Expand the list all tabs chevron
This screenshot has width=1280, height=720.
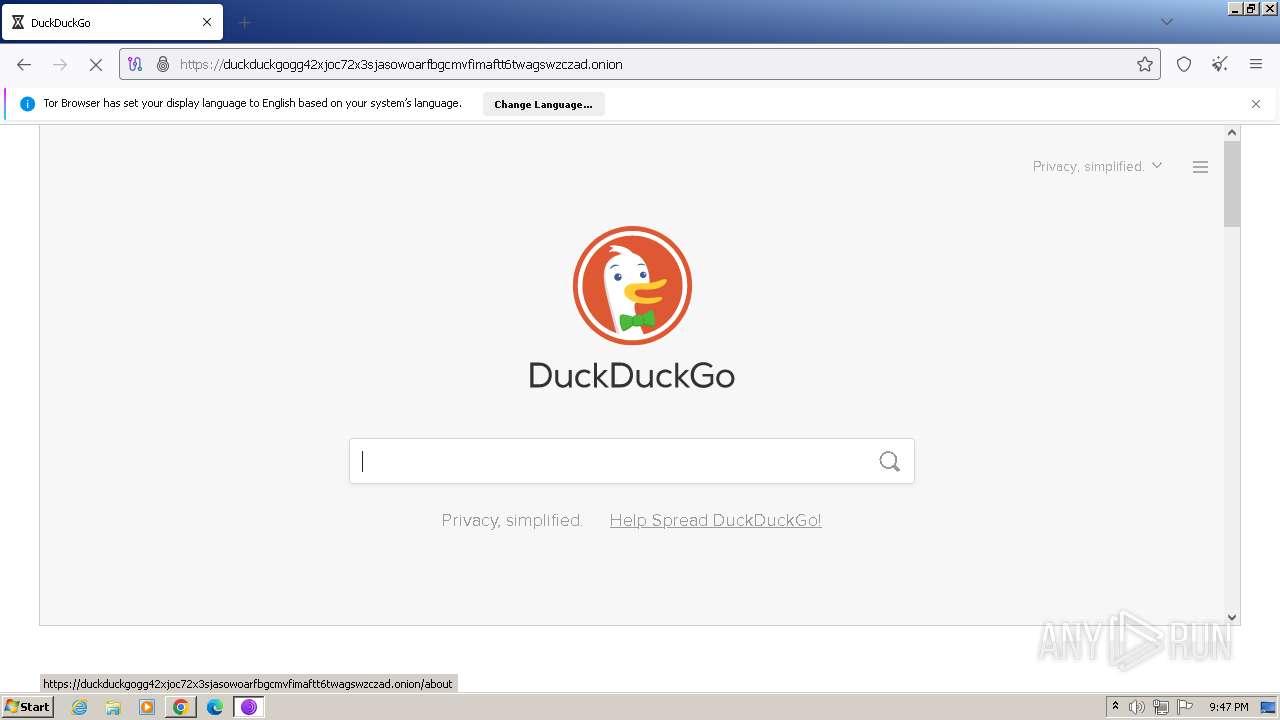click(x=1166, y=22)
